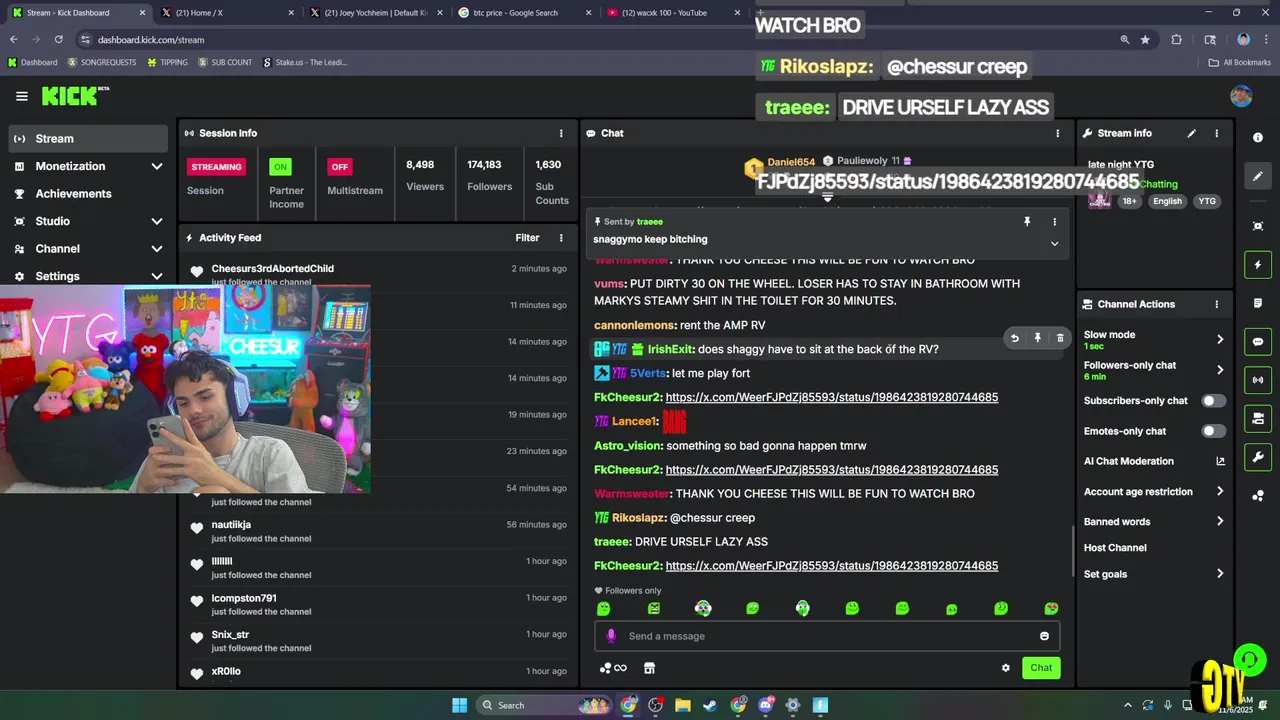The height and width of the screenshot is (720, 1280).
Task: Toggle Subscribers-only chat switch
Action: click(1213, 401)
